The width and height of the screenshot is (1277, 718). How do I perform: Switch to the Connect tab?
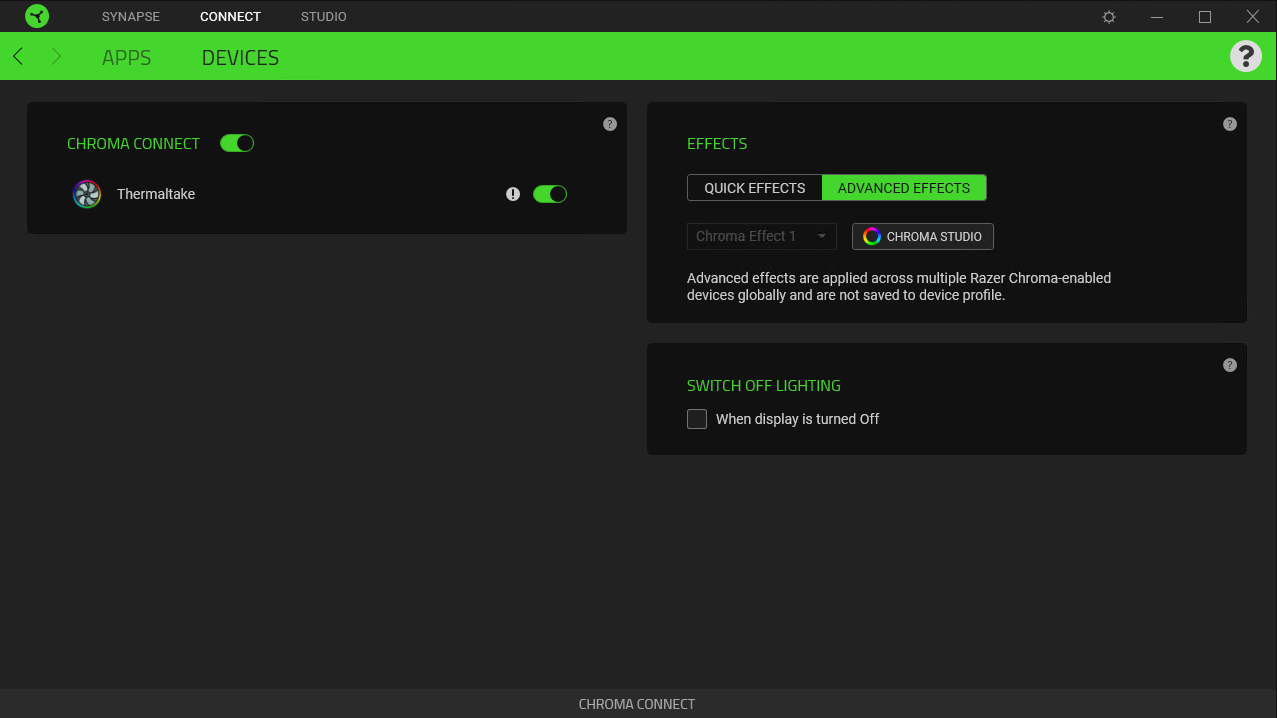[230, 17]
